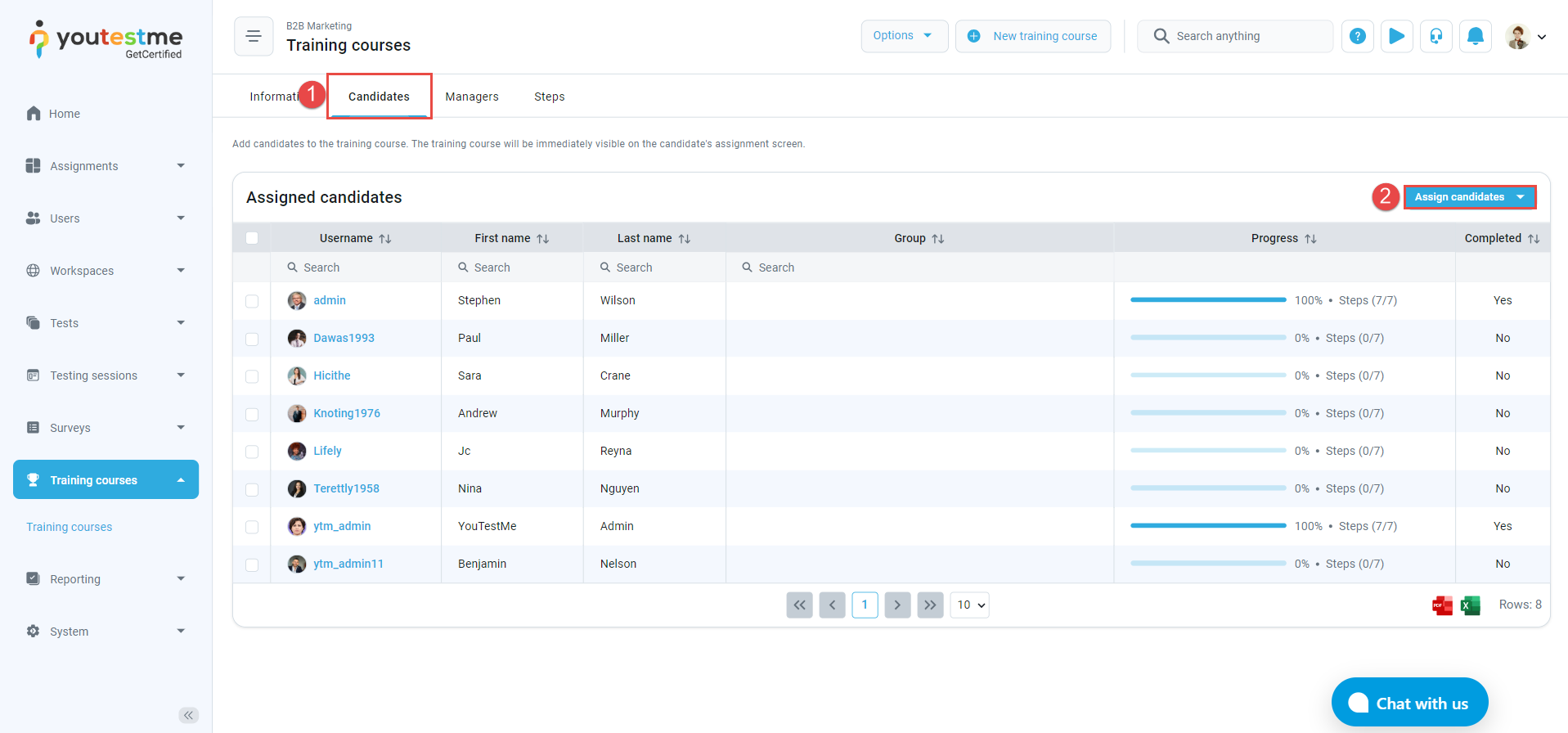1568x733 pixels.
Task: Open the help question mark icon
Action: click(x=1357, y=36)
